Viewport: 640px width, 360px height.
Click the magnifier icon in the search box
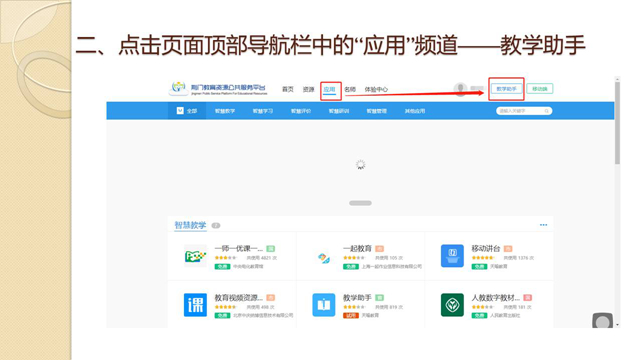pyautogui.click(x=547, y=111)
